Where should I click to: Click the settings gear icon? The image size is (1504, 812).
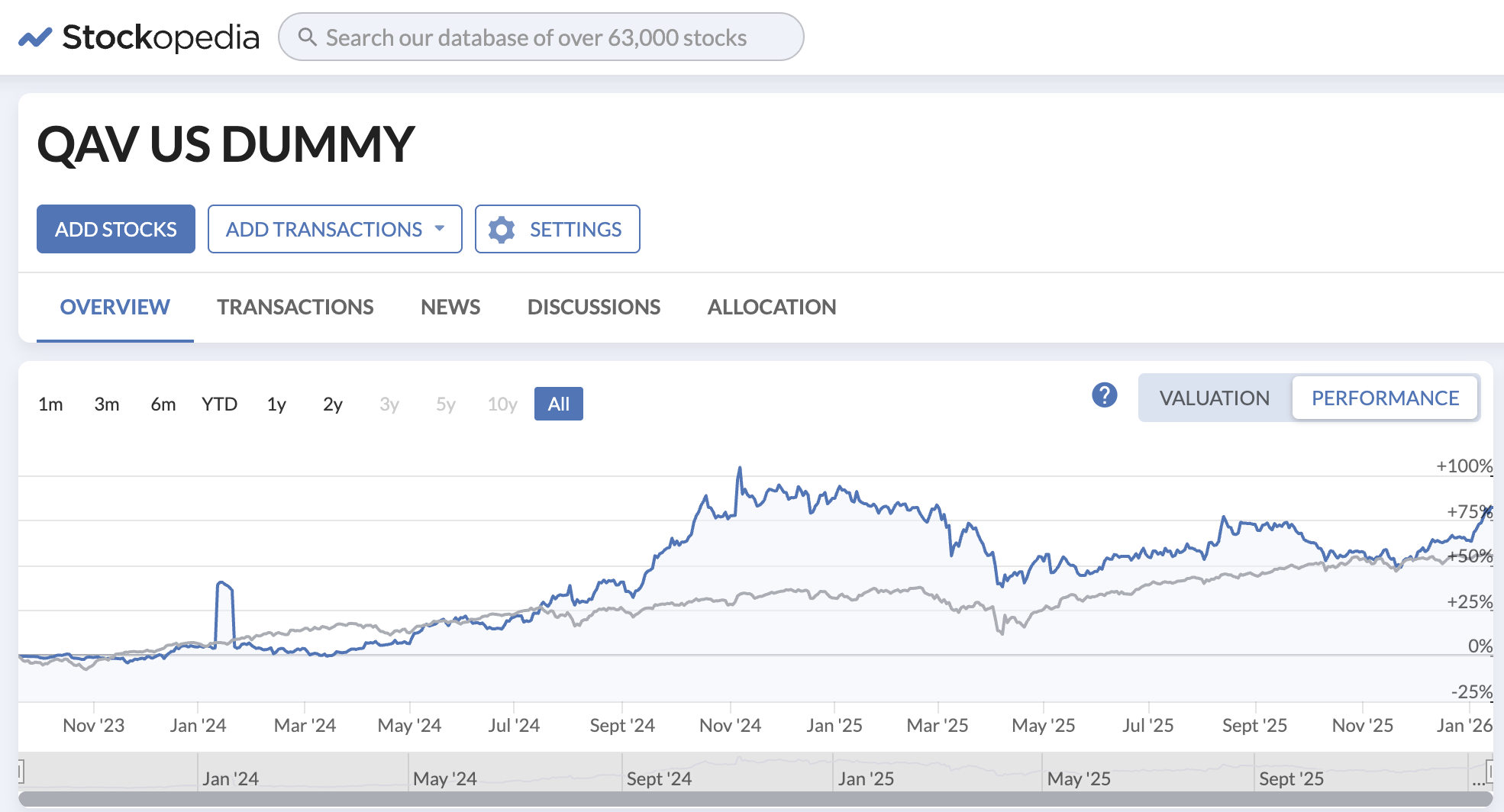click(x=502, y=229)
